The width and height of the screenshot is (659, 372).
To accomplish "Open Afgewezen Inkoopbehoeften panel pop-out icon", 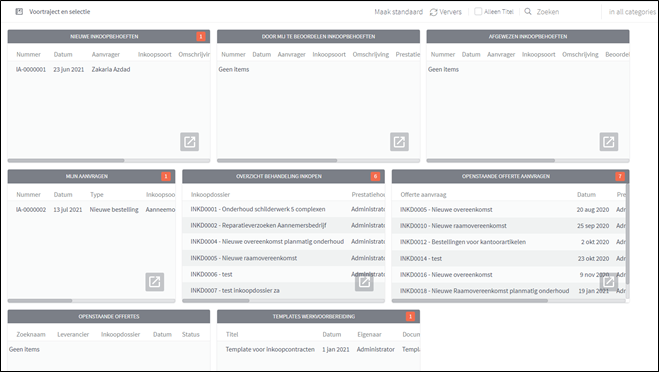I will [x=609, y=142].
